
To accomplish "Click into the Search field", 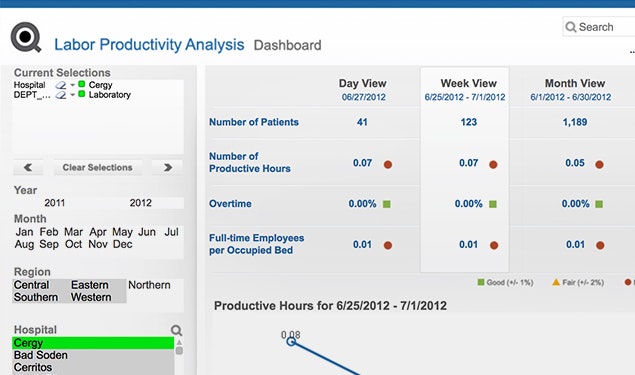I will [599, 27].
